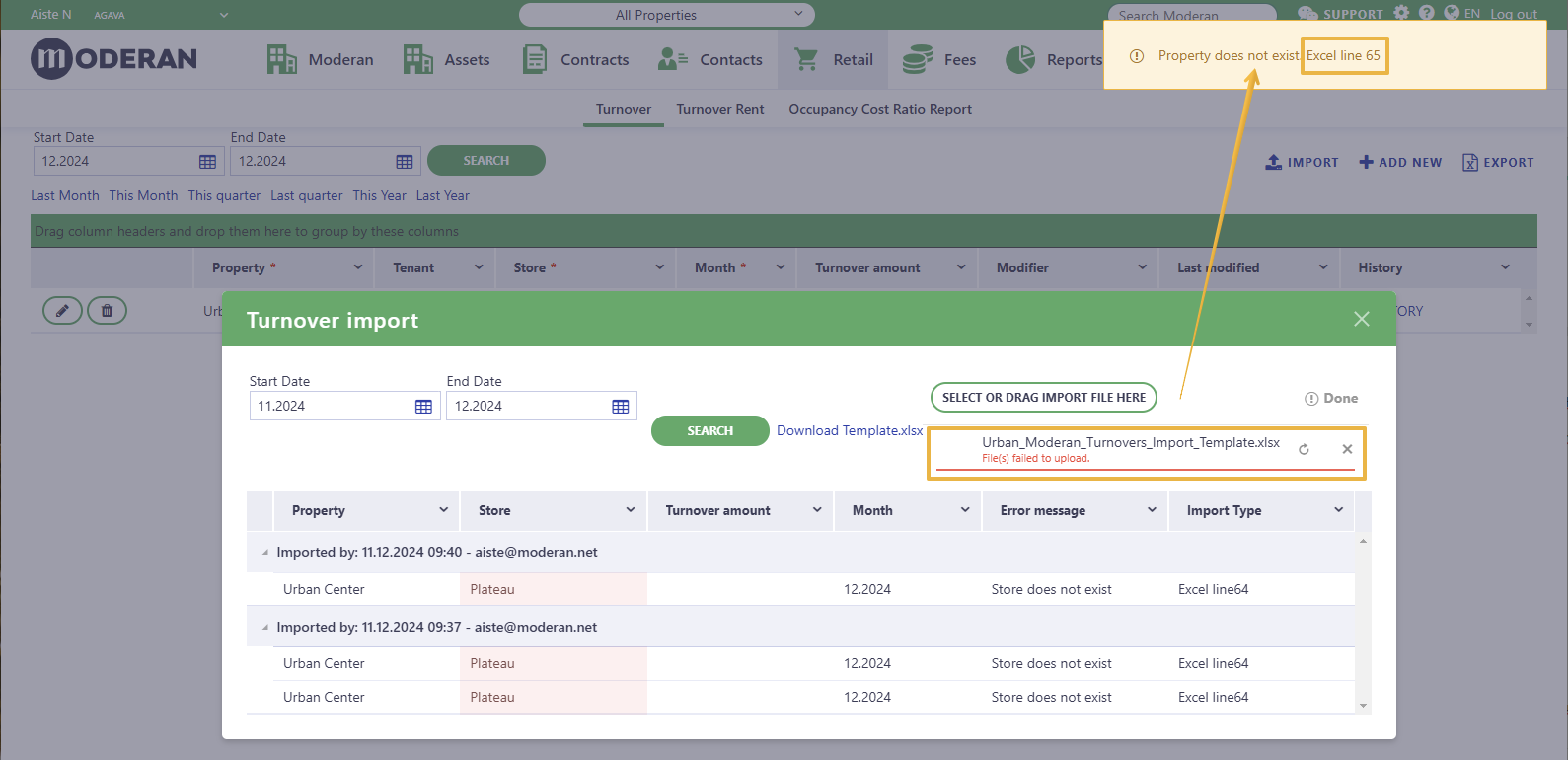1568x760 pixels.
Task: Click the import table scrollbar down arrow
Action: pos(1363,706)
